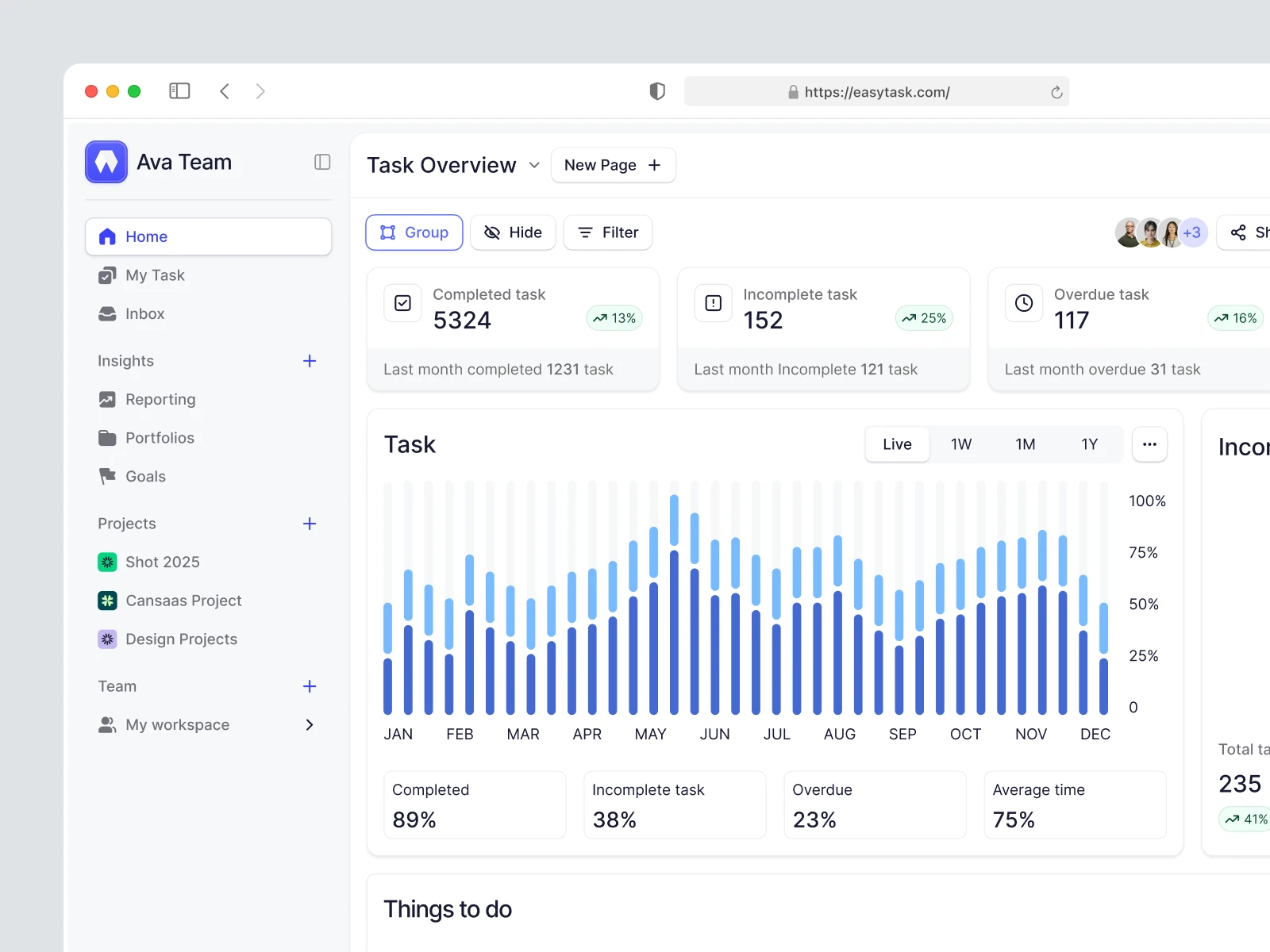
Task: Open My Task in the sidebar
Action: click(208, 275)
